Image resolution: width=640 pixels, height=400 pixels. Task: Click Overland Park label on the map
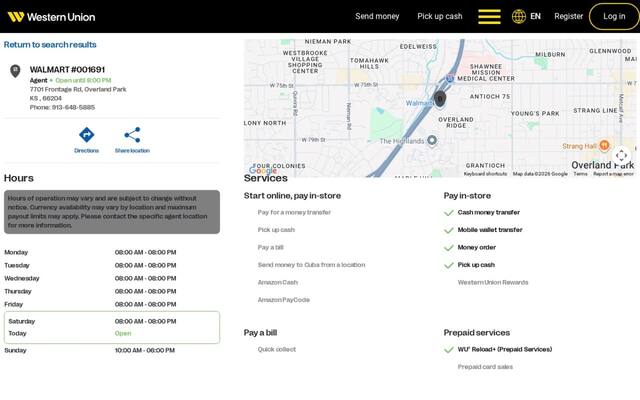click(602, 165)
